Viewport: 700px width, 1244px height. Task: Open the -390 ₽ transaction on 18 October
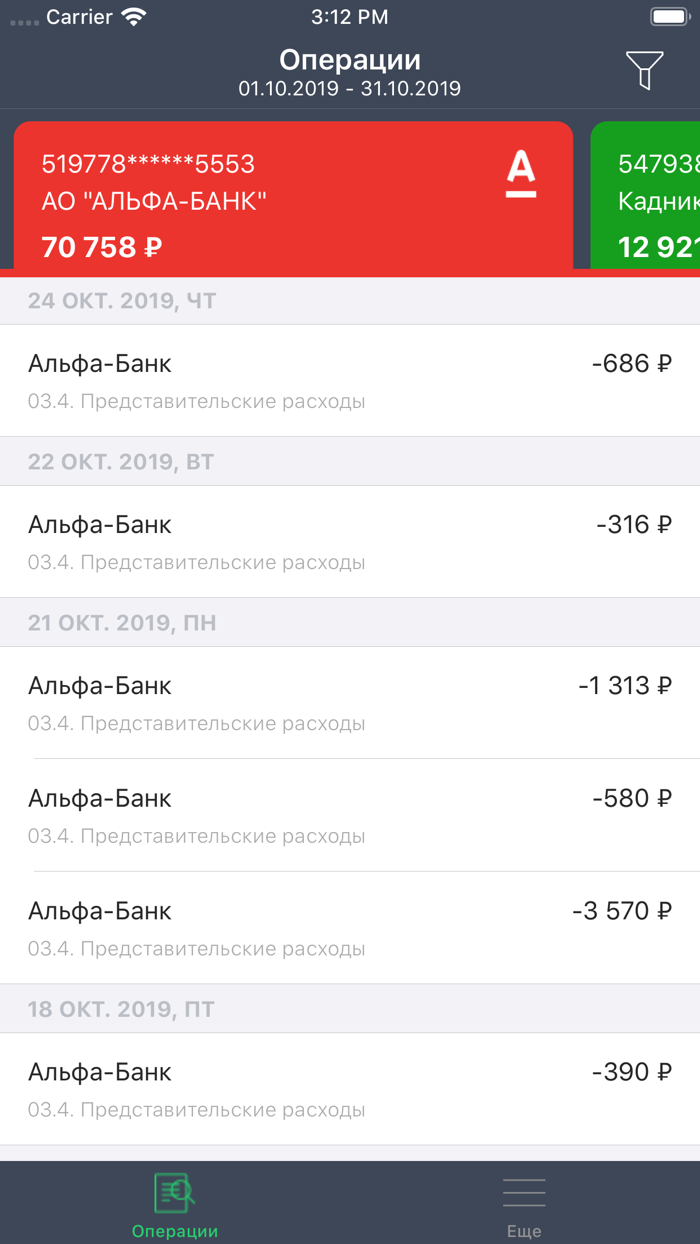pyautogui.click(x=350, y=1089)
